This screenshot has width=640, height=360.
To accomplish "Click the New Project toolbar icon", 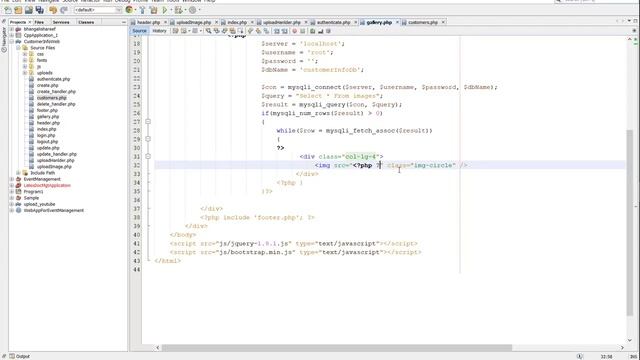I will tap(18, 10).
